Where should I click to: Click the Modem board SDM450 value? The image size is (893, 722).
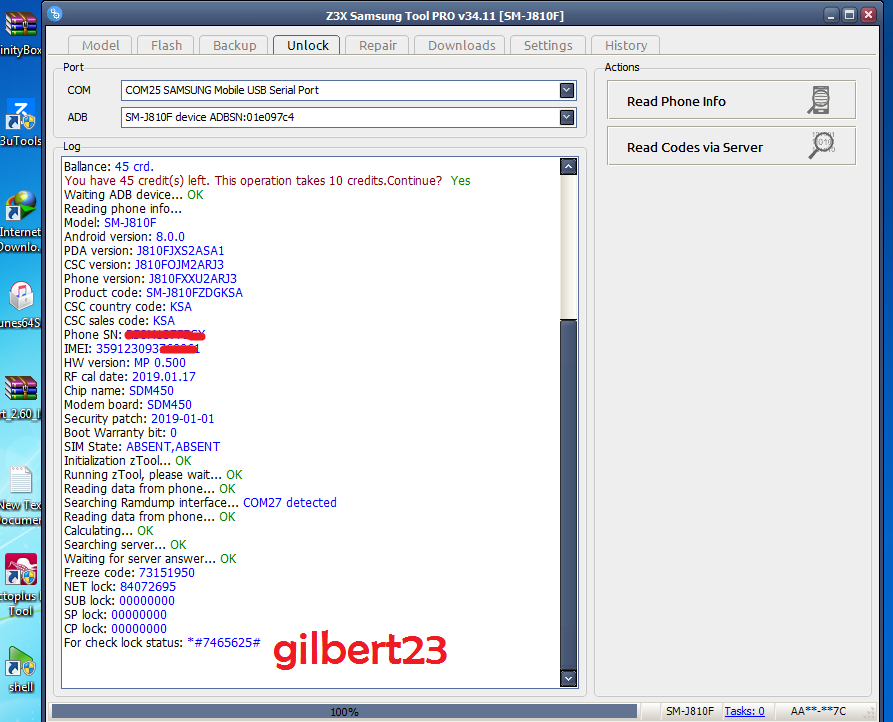[169, 405]
